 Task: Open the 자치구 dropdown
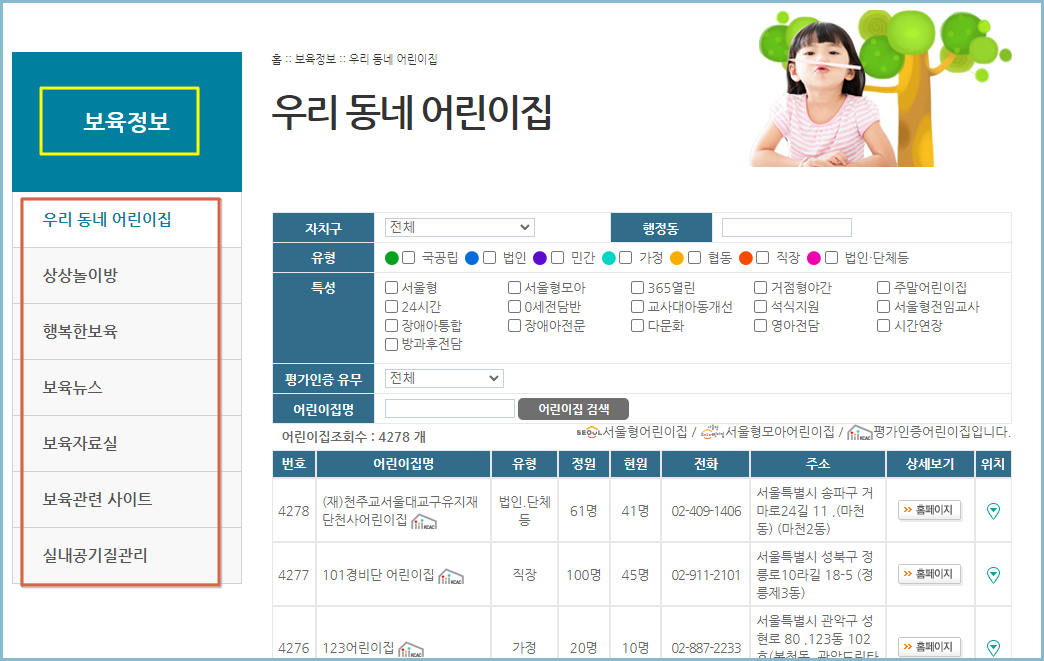pyautogui.click(x=460, y=227)
